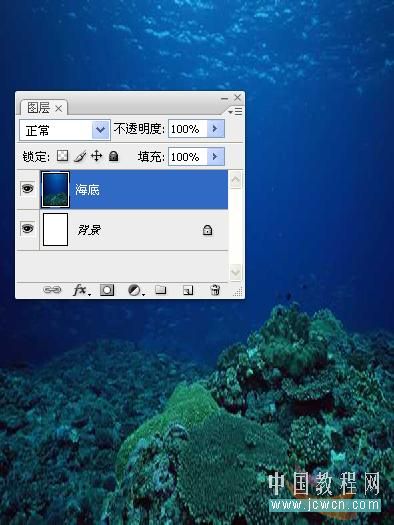Create a new layer group folder
Image resolution: width=394 pixels, height=525 pixels.
161,290
